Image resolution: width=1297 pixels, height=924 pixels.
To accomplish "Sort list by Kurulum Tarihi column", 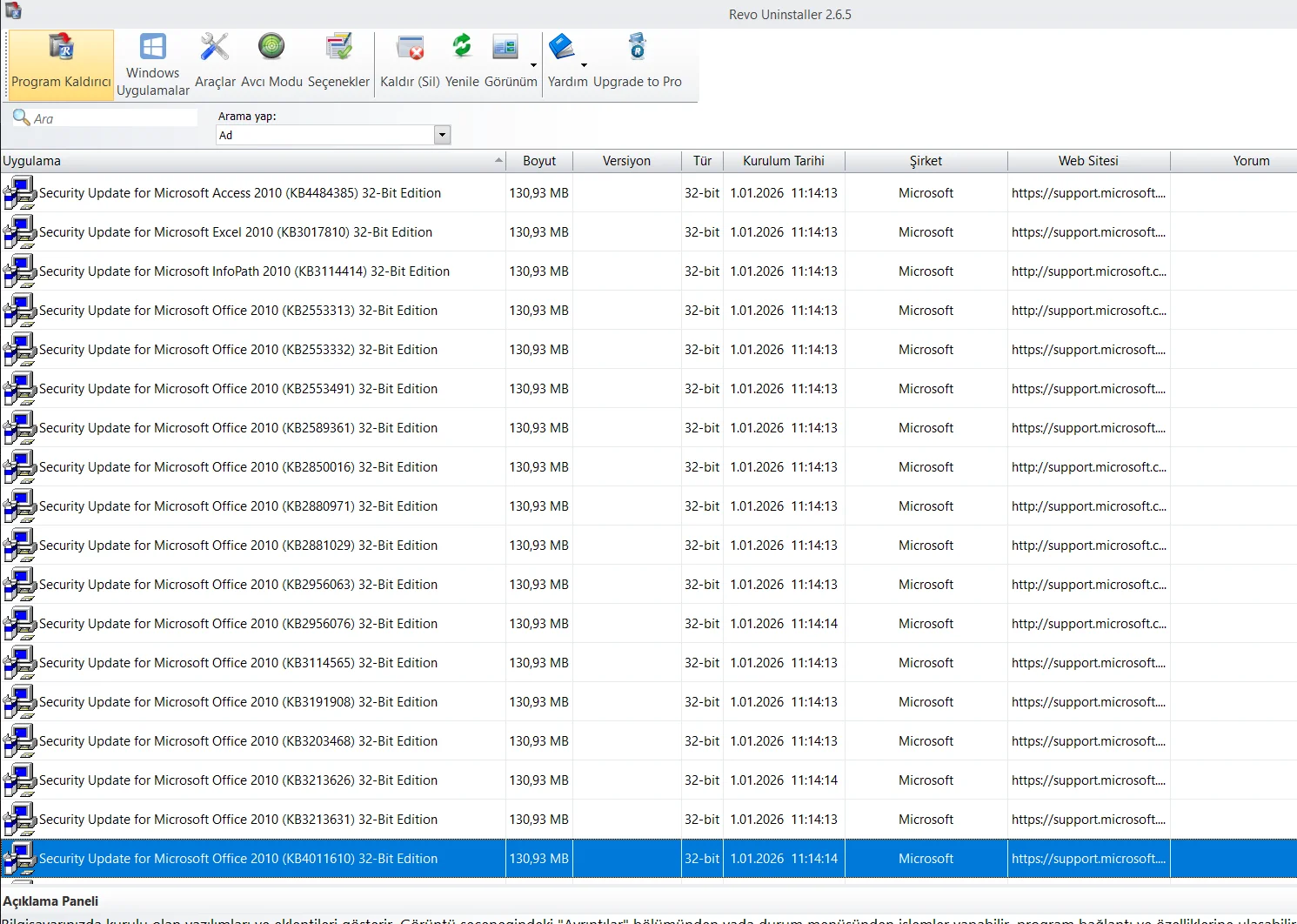I will [783, 161].
